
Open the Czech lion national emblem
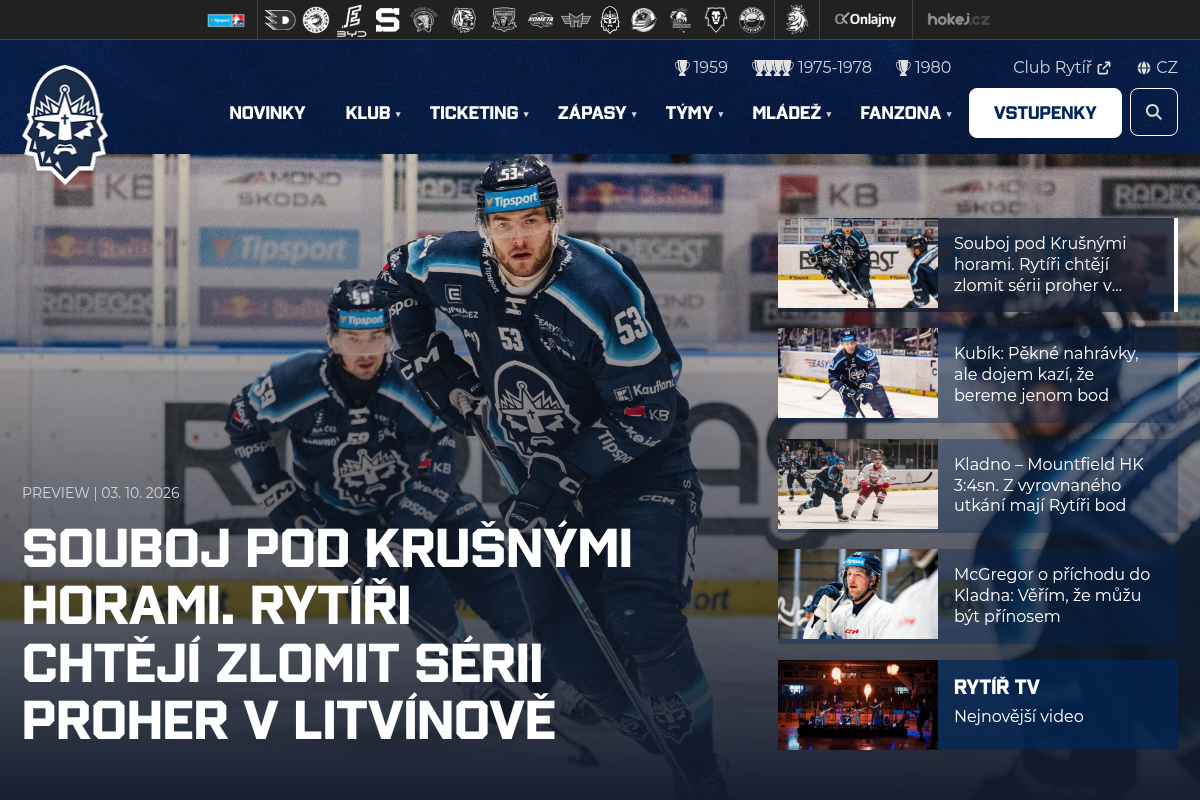pos(795,19)
